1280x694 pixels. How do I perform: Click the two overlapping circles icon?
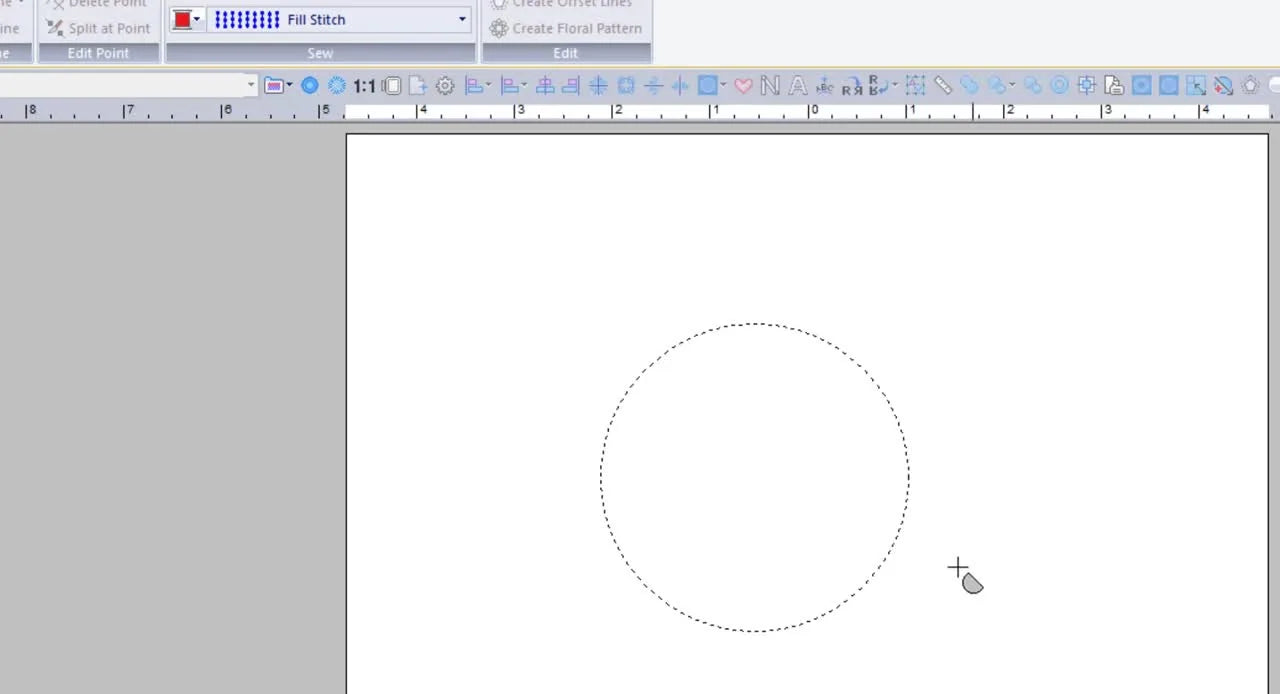pyautogui.click(x=970, y=86)
